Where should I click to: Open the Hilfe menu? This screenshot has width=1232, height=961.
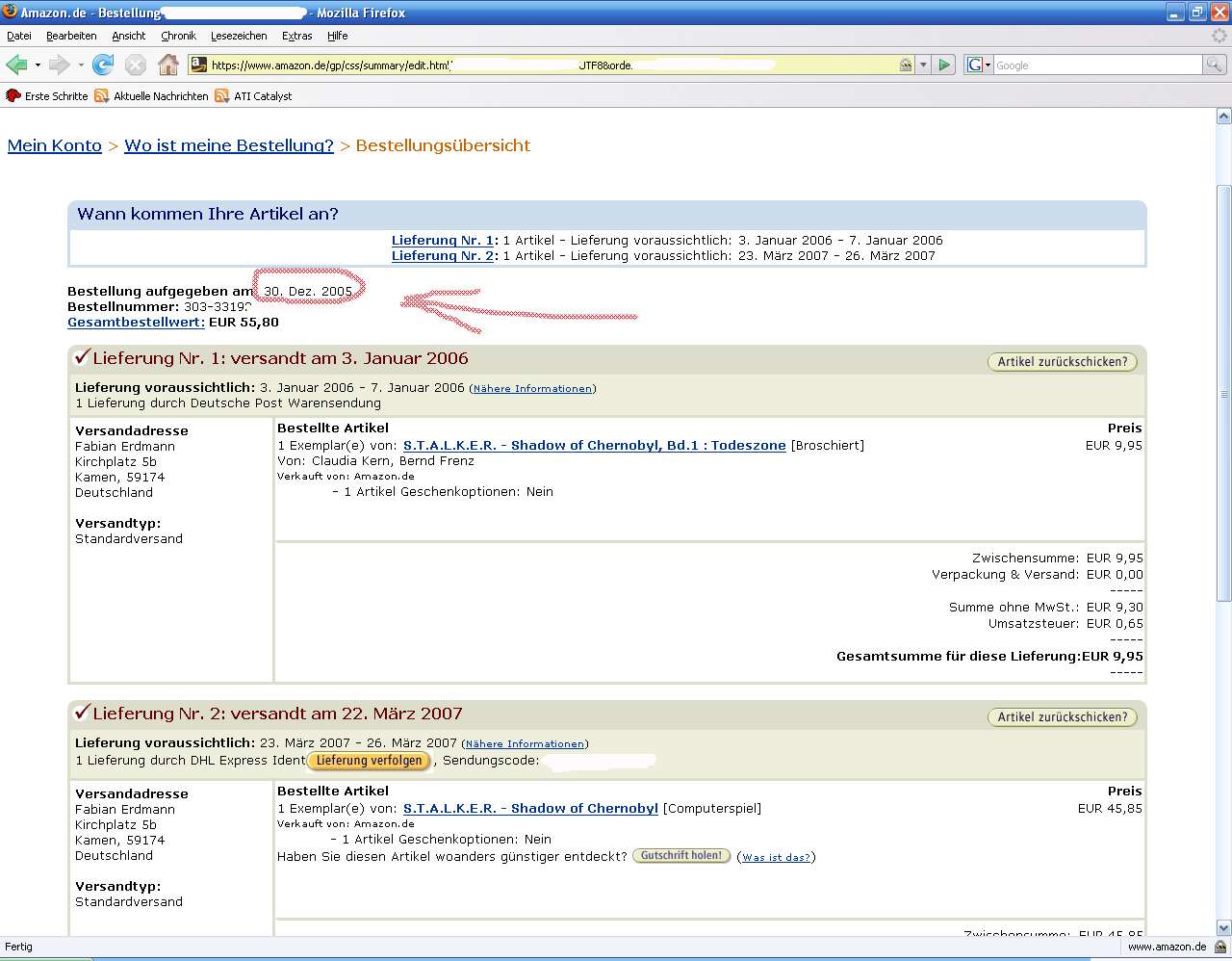337,36
